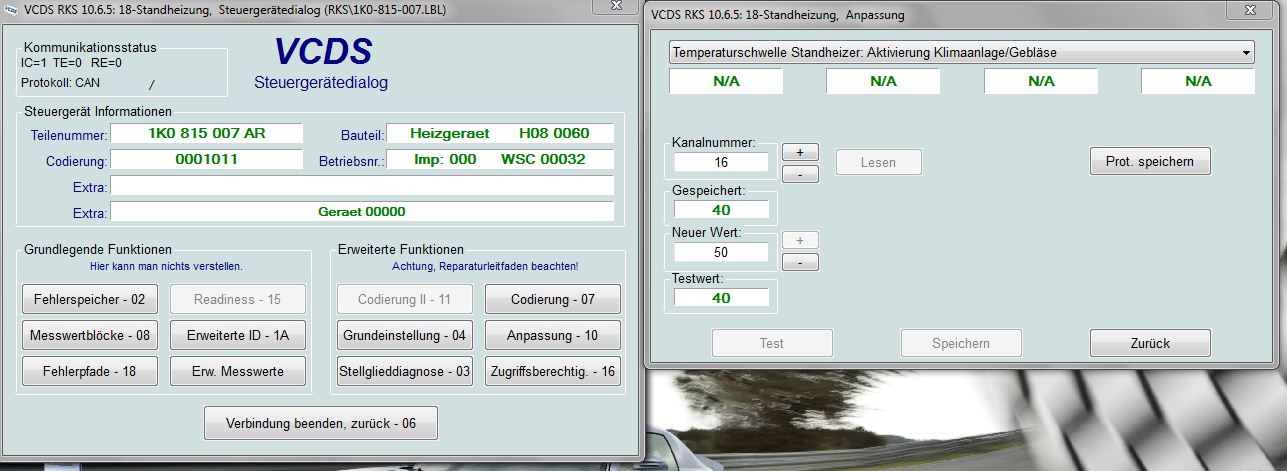Image resolution: width=1287 pixels, height=471 pixels.
Task: Click Zurück in Anpassung window
Action: click(x=1150, y=343)
